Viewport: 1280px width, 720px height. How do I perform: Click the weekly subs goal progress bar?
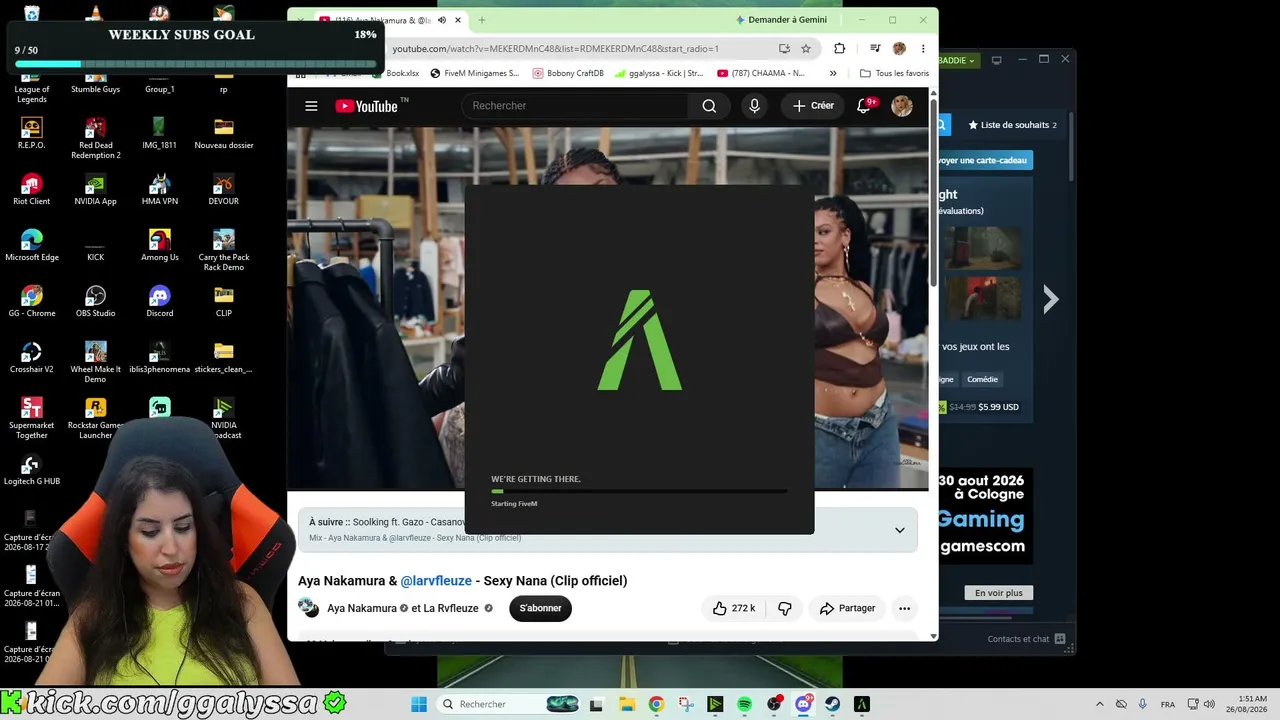pos(196,64)
